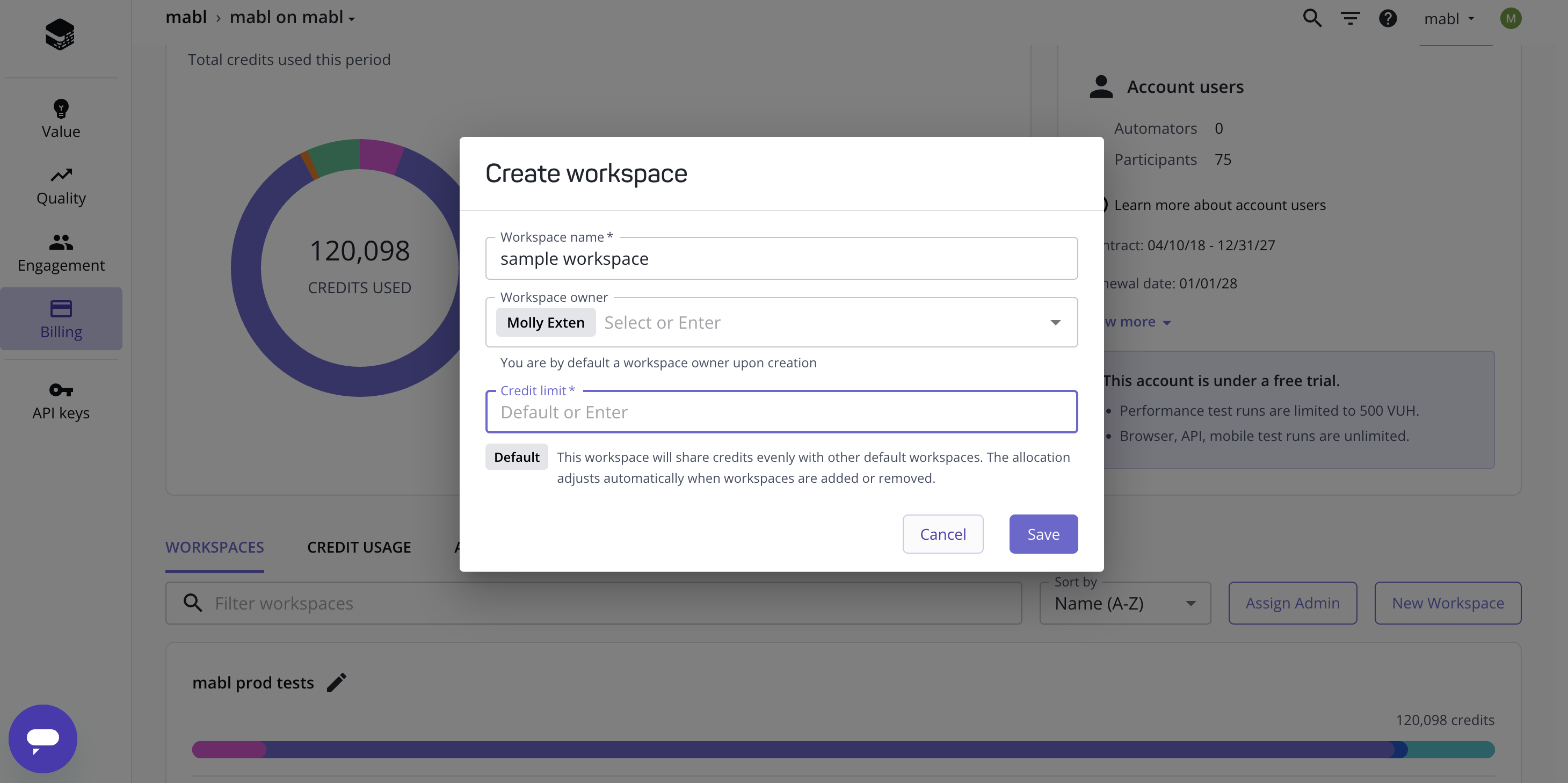Click the mabl logo icon
Screen dimensions: 1568x783
pyautogui.click(x=60, y=34)
